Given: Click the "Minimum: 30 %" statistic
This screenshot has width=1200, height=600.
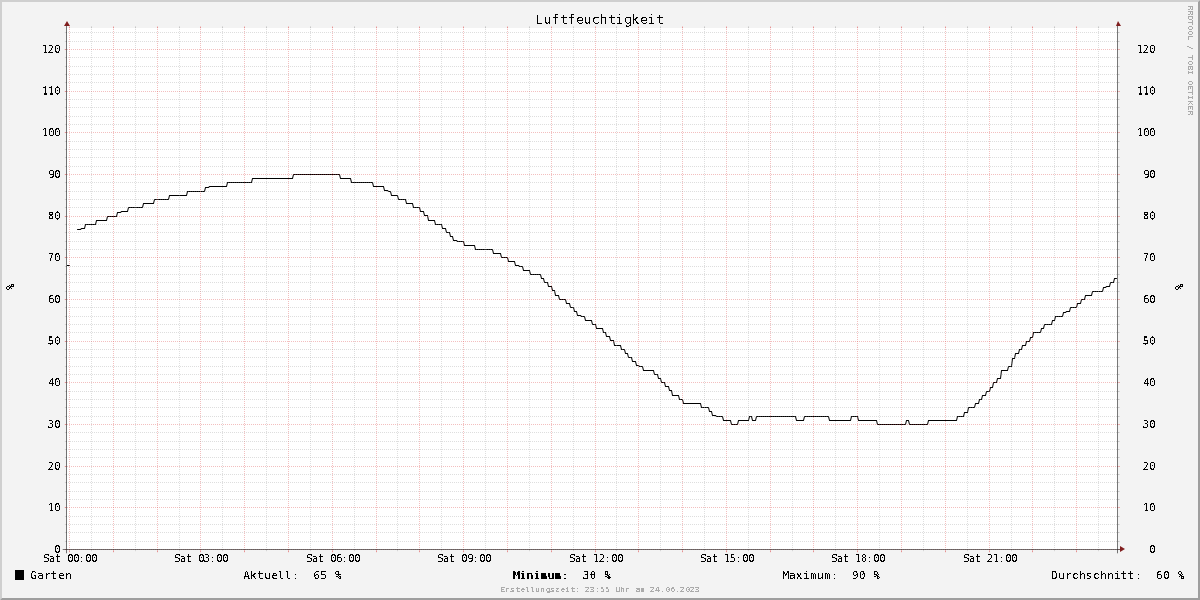Looking at the screenshot, I should tap(561, 575).
